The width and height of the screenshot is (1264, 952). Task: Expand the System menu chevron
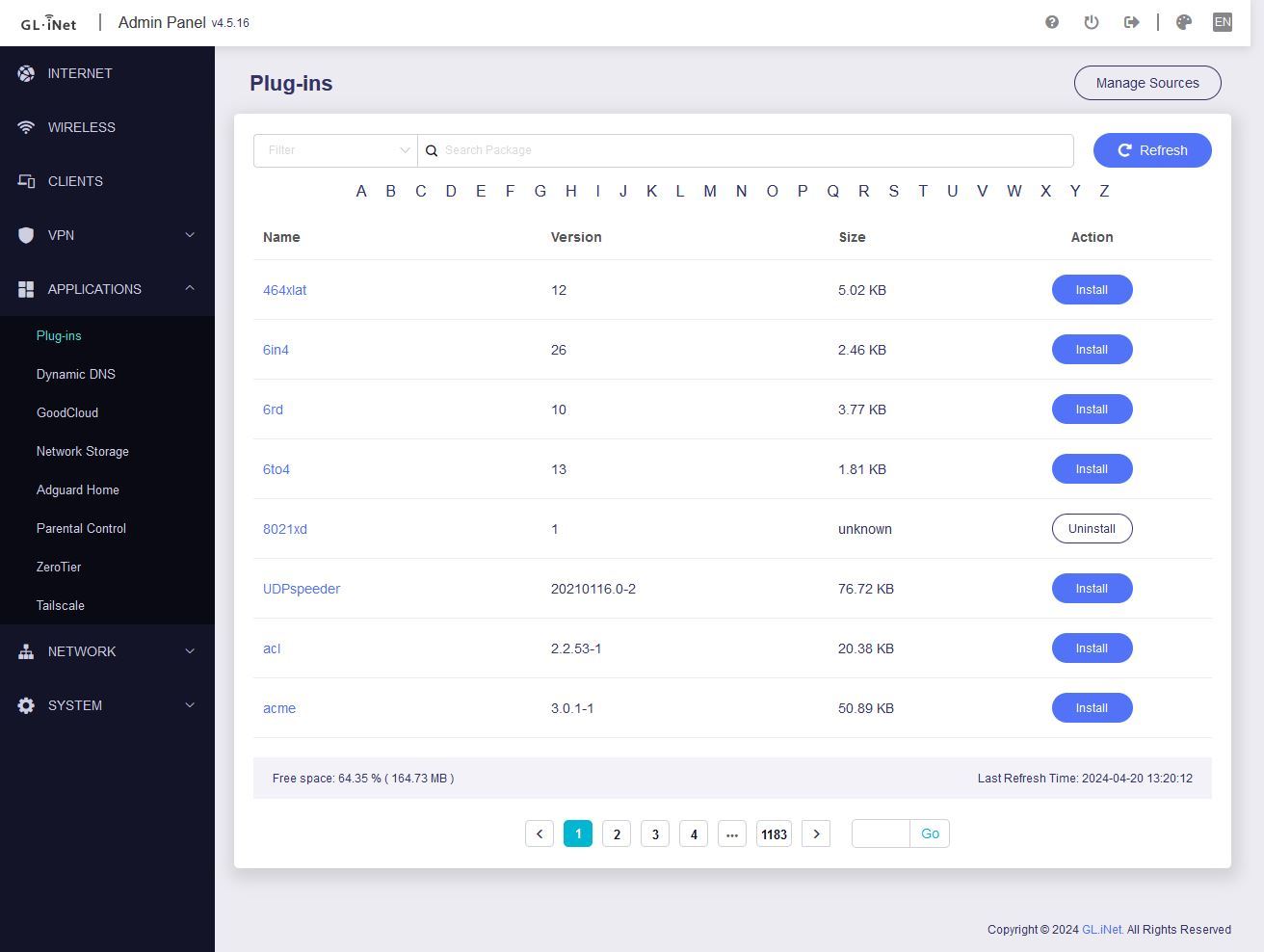point(190,705)
